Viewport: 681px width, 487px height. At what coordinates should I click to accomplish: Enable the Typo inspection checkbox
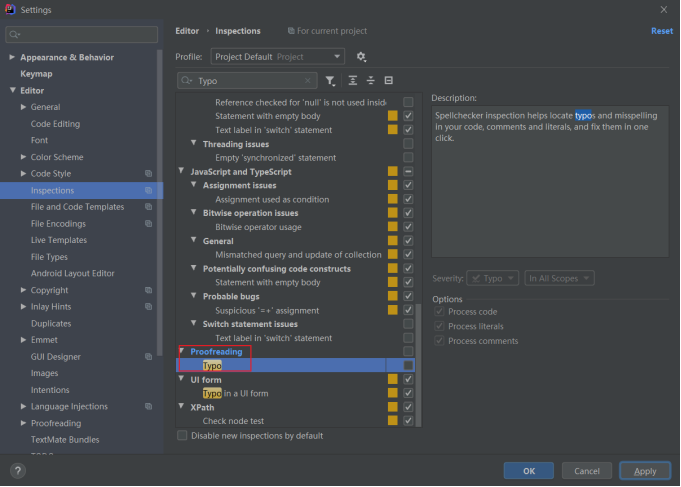(408, 365)
